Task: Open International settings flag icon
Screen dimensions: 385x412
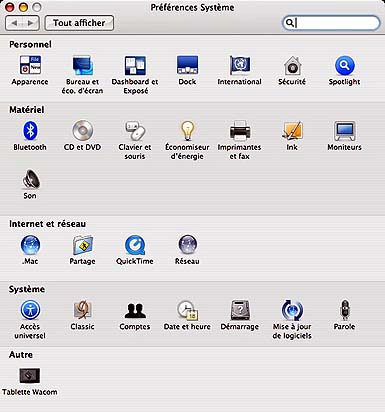Action: pyautogui.click(x=240, y=65)
